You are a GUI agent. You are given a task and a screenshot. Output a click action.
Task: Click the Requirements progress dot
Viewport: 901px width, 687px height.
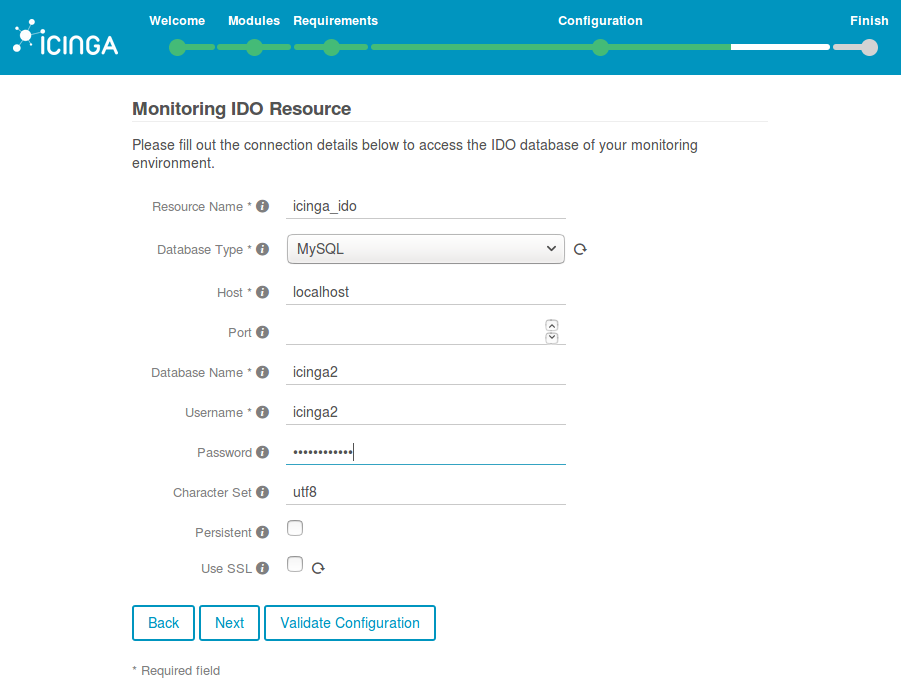coord(331,48)
